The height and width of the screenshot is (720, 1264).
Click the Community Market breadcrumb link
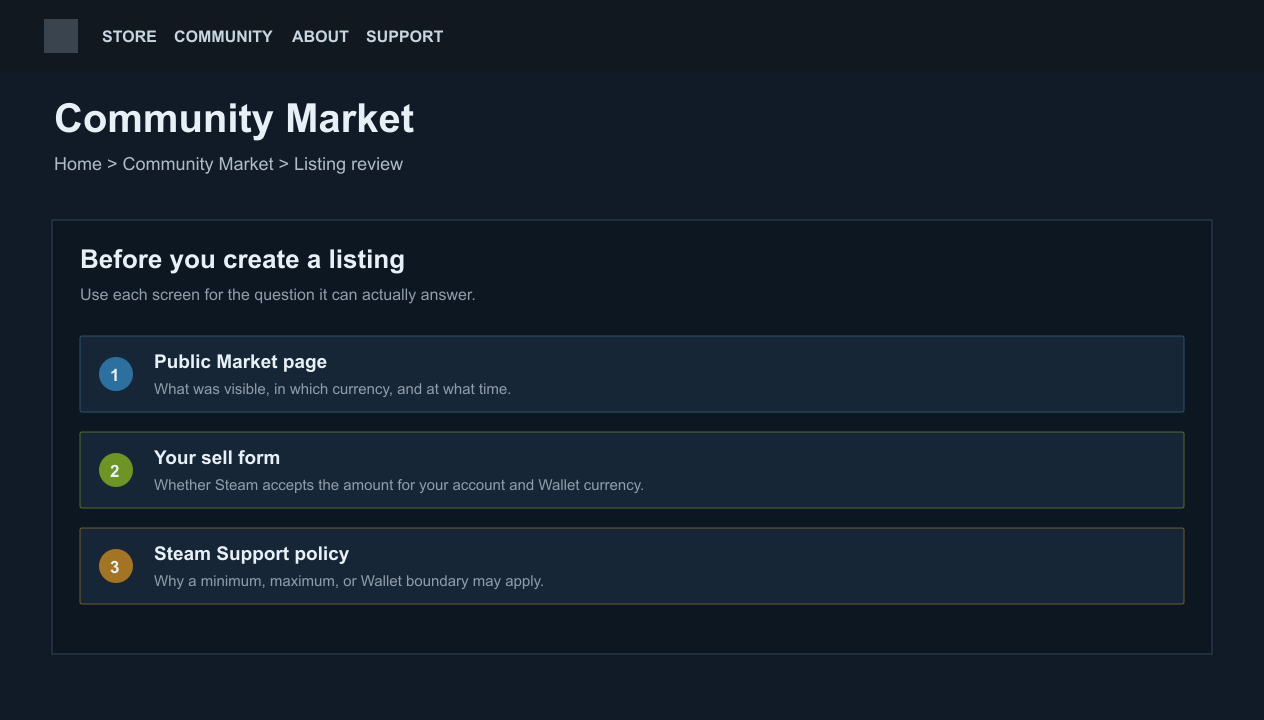[x=198, y=164]
